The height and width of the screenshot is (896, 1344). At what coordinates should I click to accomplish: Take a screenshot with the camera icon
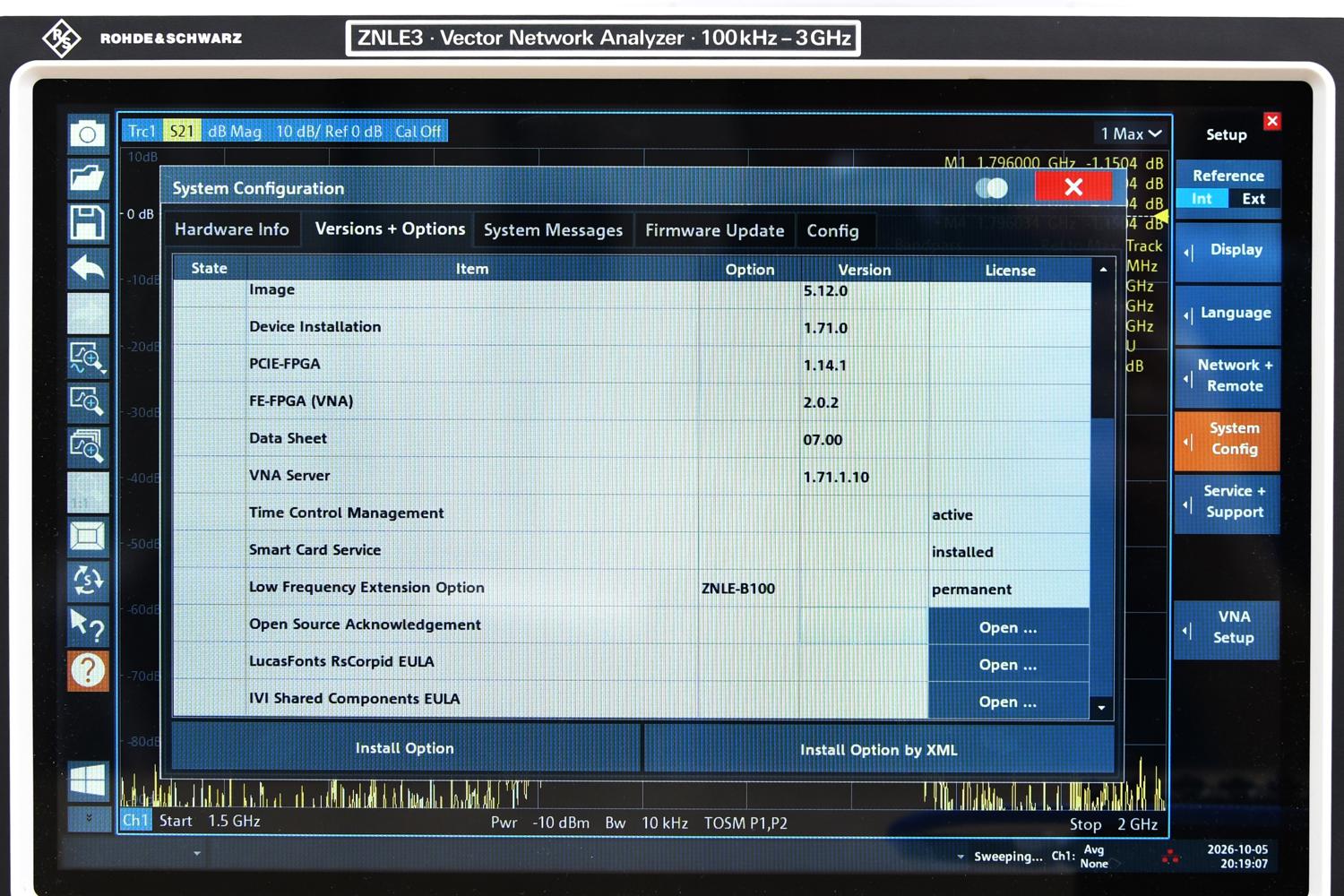point(88,134)
